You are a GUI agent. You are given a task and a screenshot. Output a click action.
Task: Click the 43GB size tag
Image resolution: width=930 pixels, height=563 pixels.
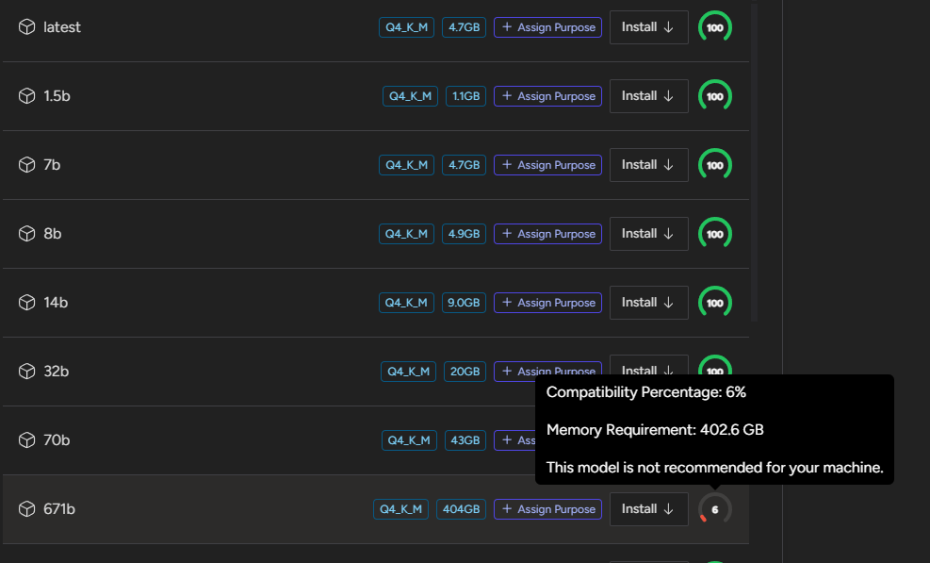466,440
